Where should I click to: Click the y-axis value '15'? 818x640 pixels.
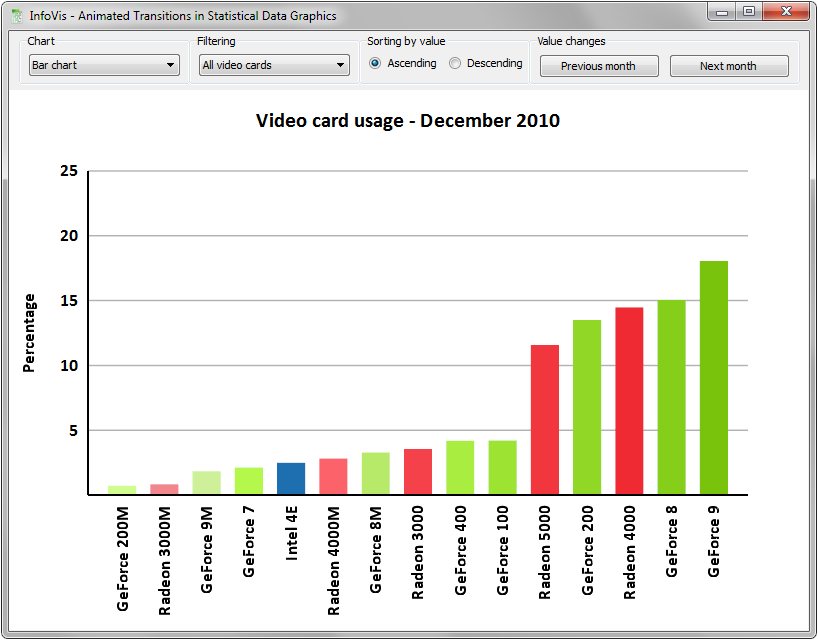tap(69, 301)
